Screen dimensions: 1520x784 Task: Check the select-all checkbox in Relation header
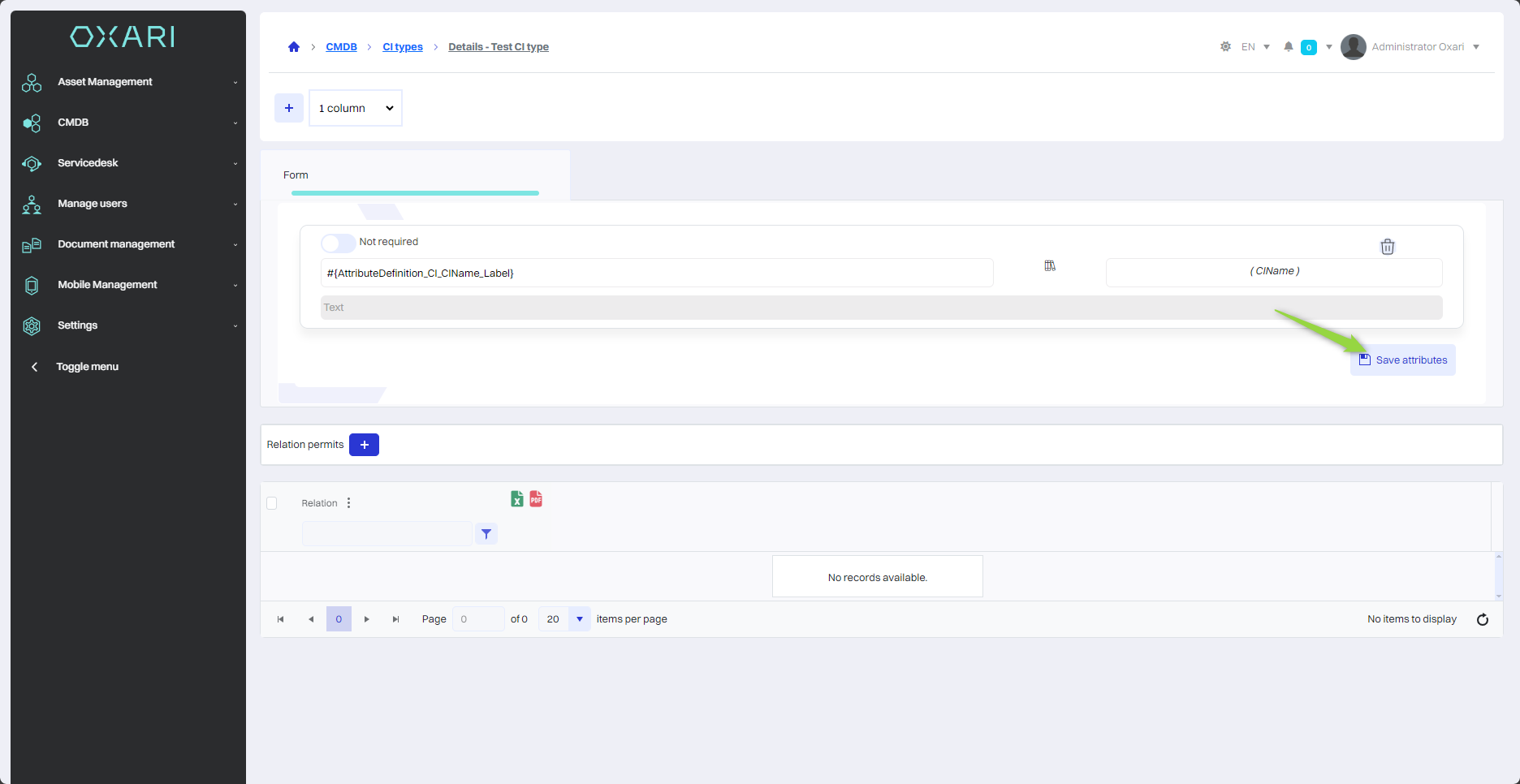pos(272,503)
